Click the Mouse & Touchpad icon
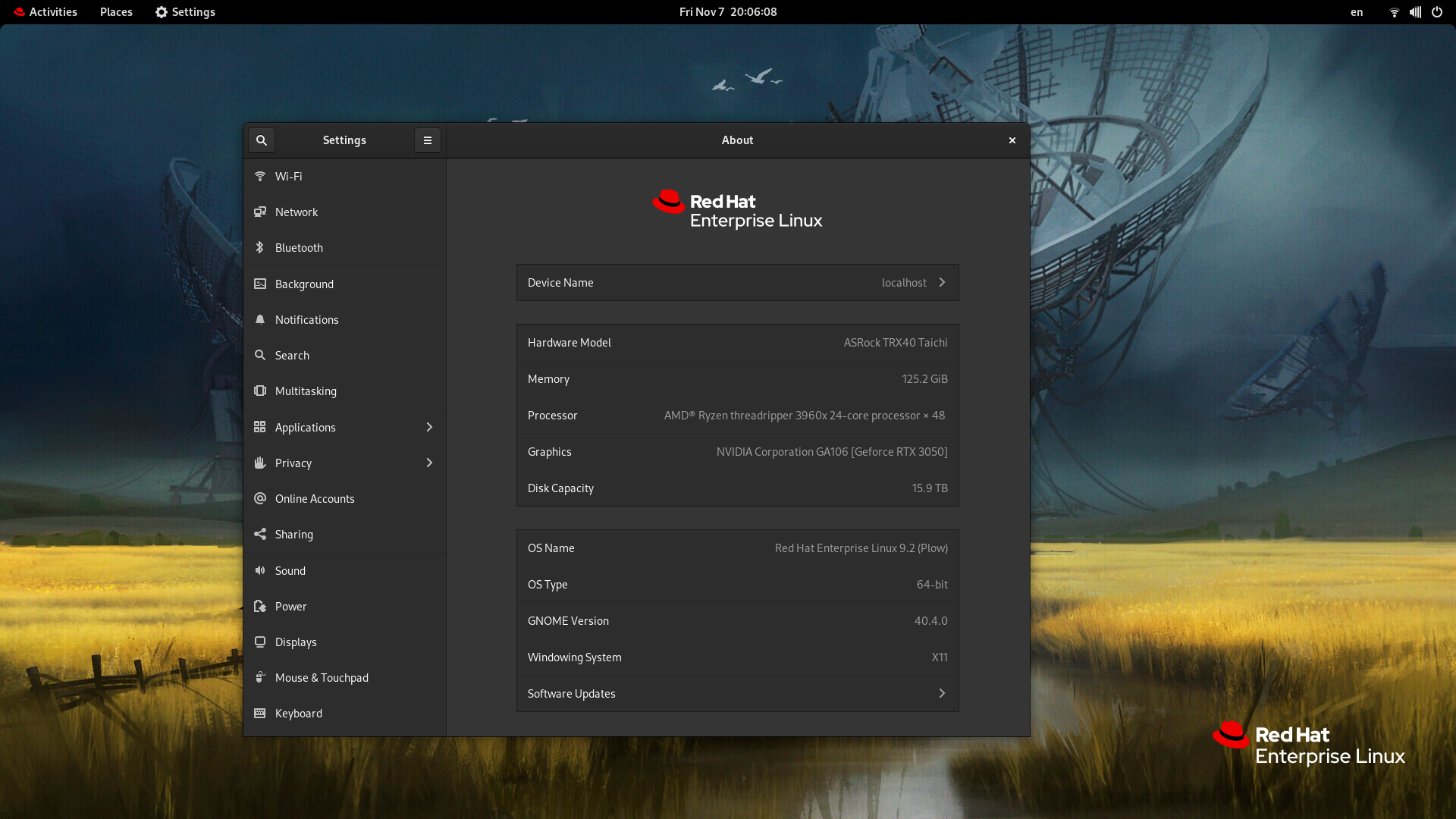Image resolution: width=1456 pixels, height=819 pixels. click(260, 677)
